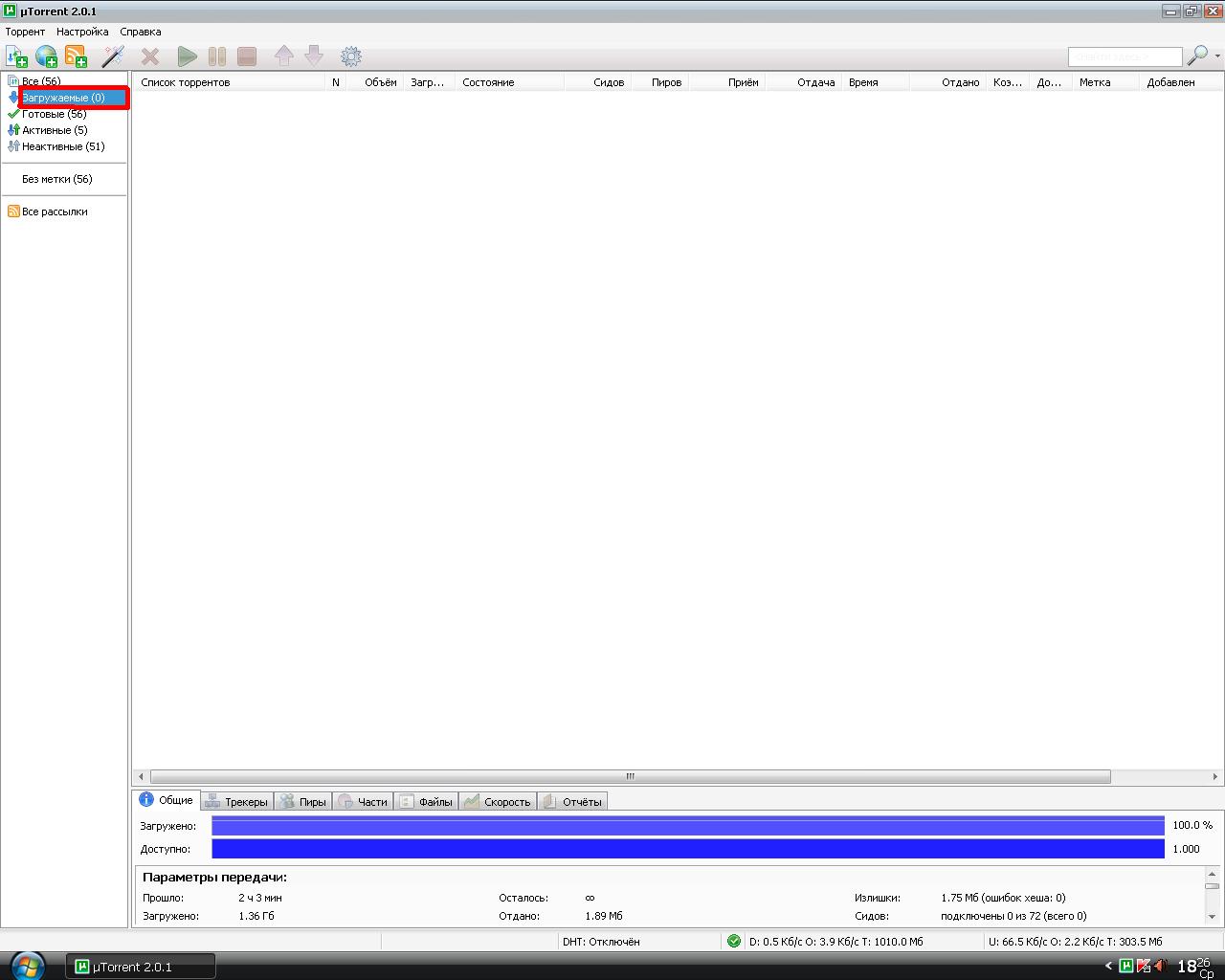Sort by the Отдача column header
This screenshot has height=980, width=1225.
pos(802,82)
